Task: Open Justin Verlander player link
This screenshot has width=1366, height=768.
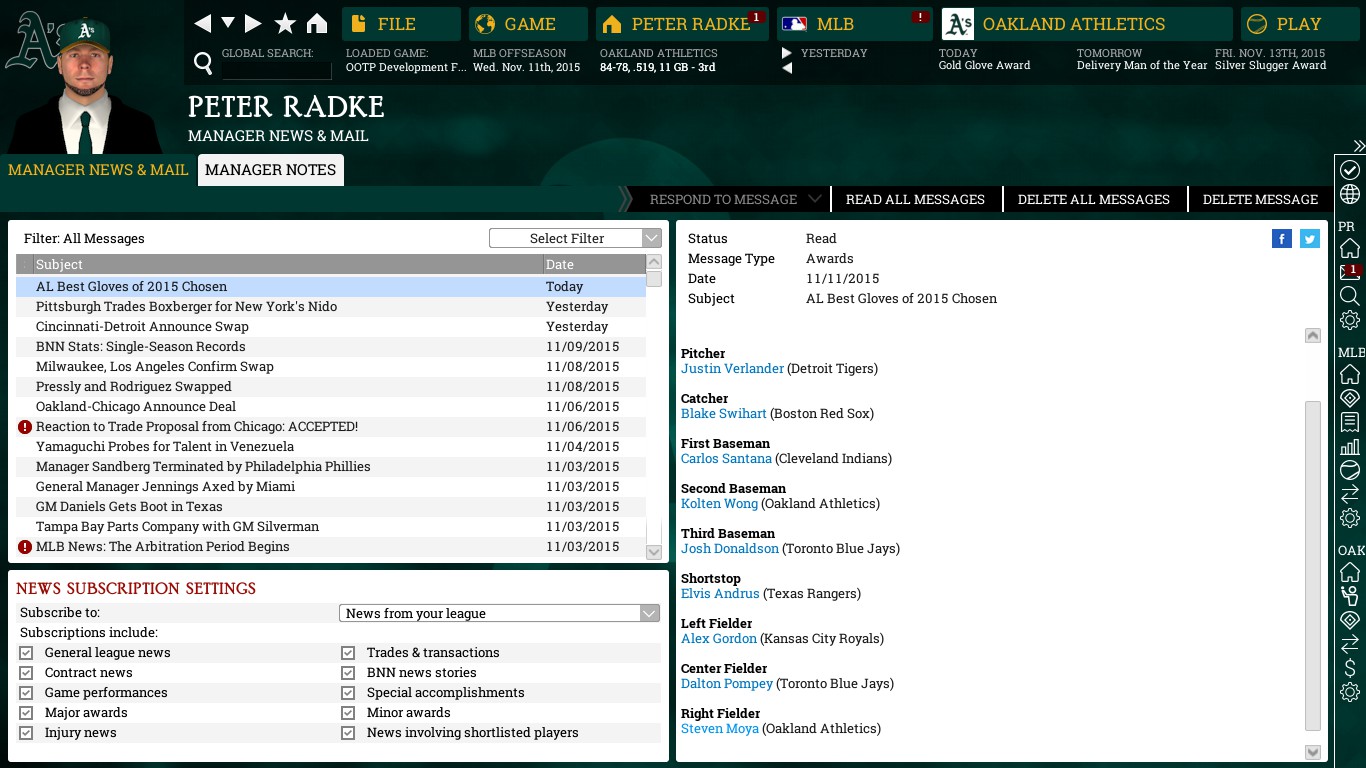Action: [732, 369]
